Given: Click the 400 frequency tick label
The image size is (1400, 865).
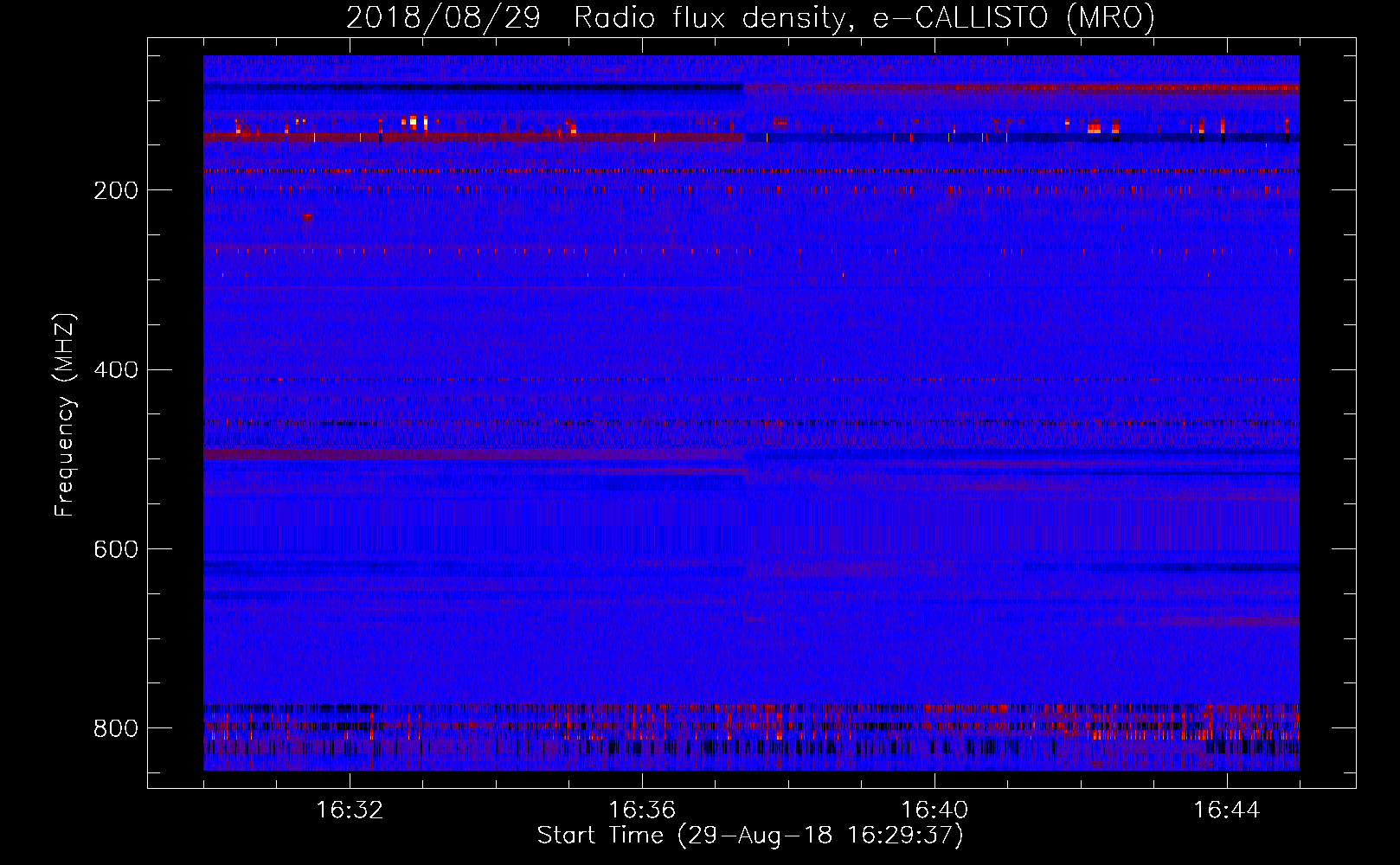Looking at the screenshot, I should click(x=115, y=370).
